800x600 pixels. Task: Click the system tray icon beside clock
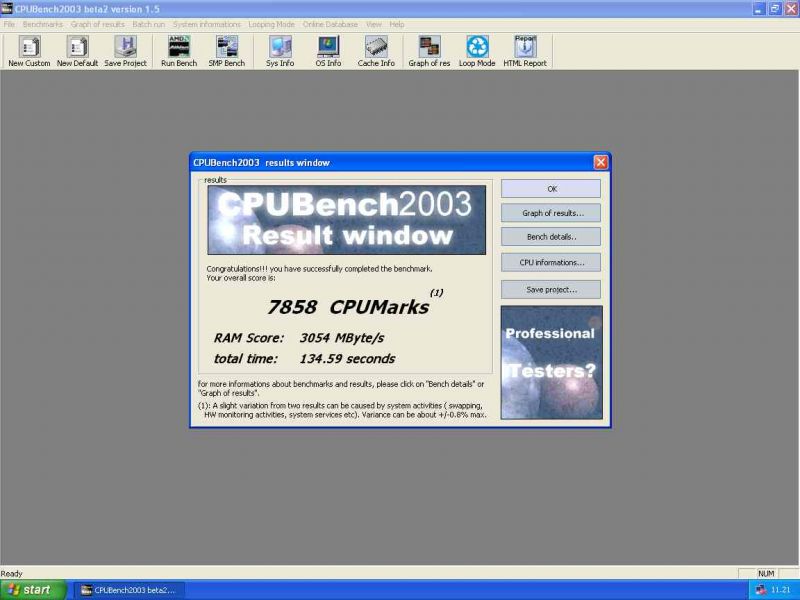tap(761, 590)
